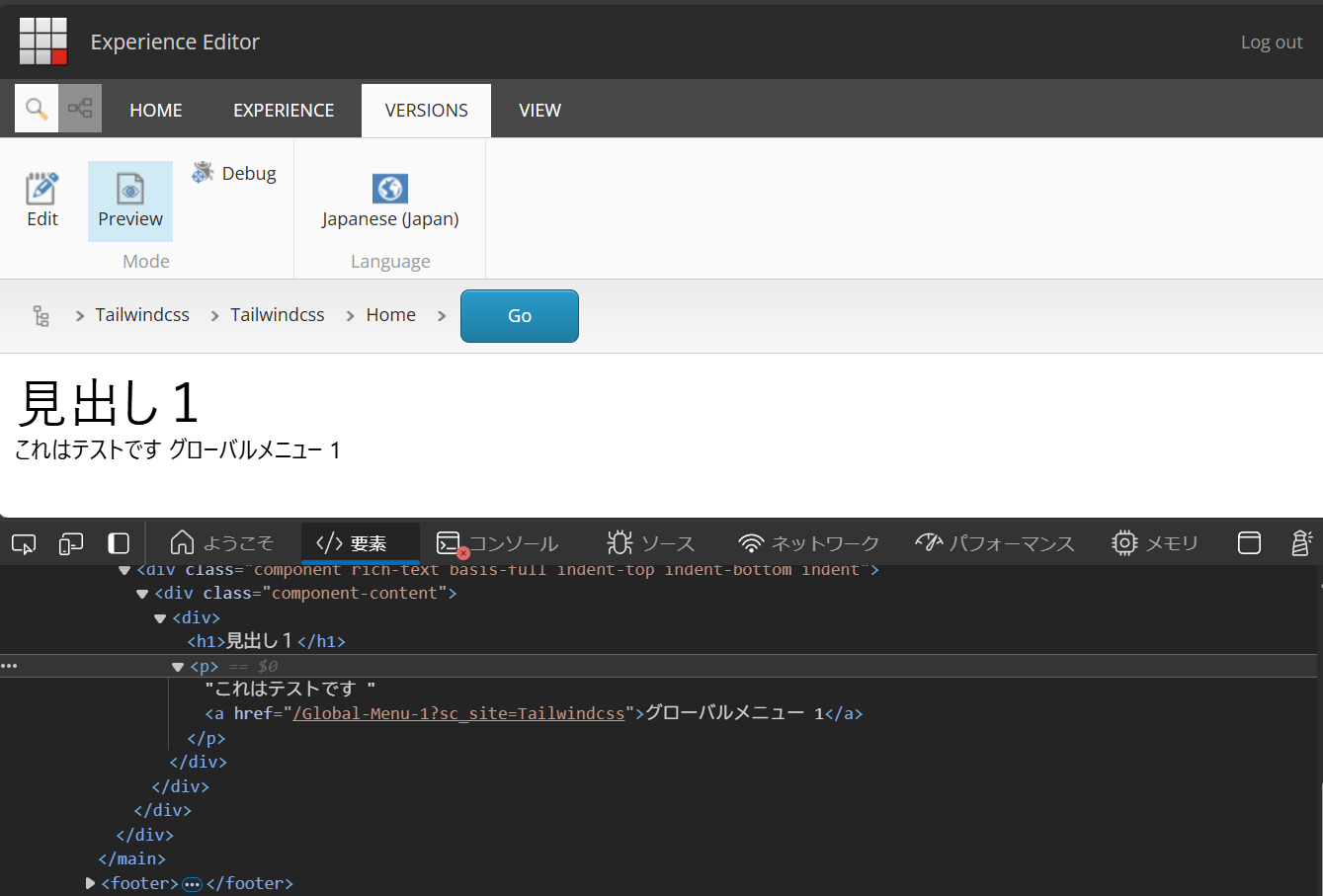Select the Preview mode eye icon
Image resolution: width=1323 pixels, height=896 pixels.
[130, 188]
